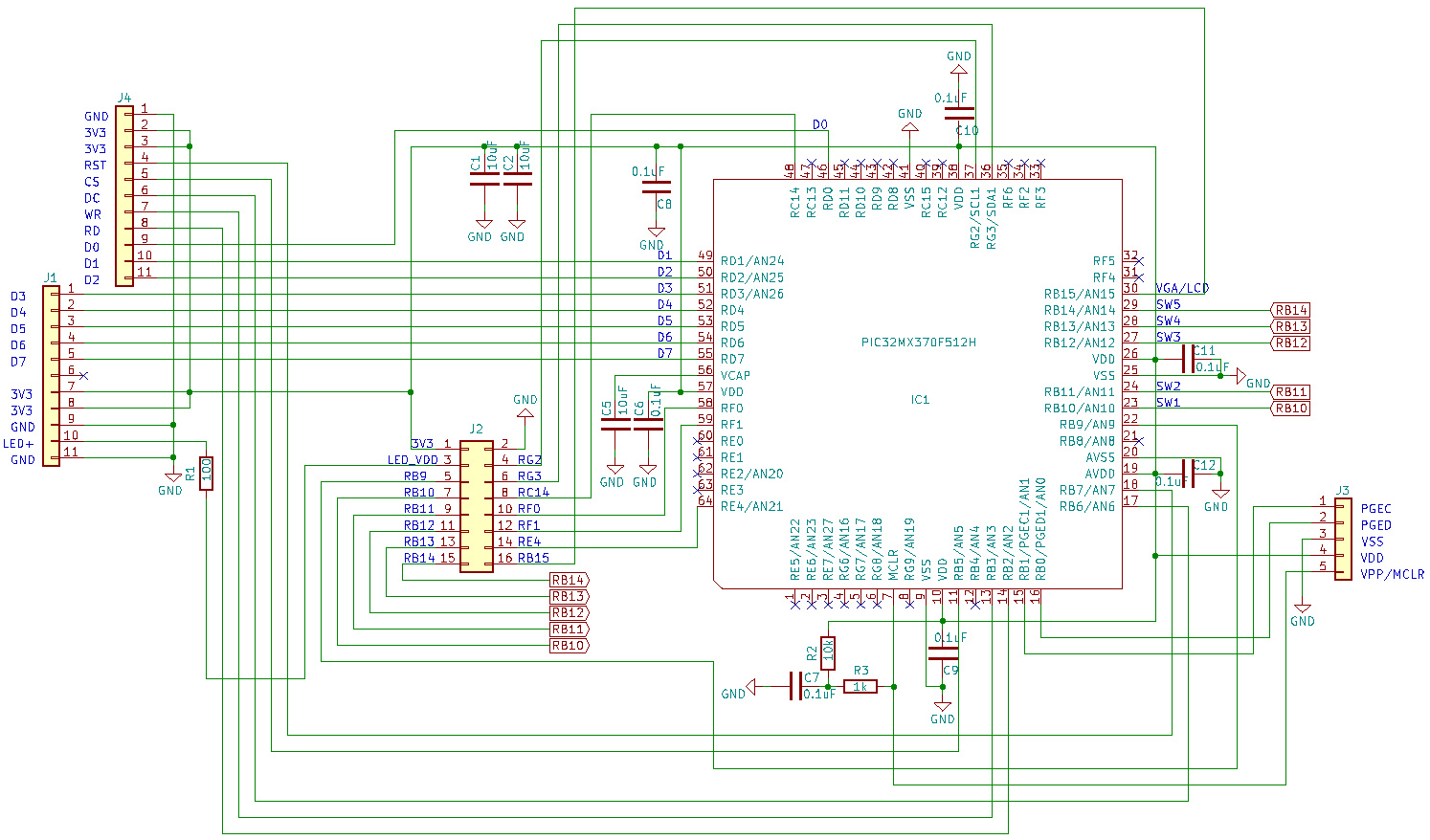This screenshot has height=840, width=1430.
Task: Click the VPP/MCLR pin label on J3
Action: click(1392, 575)
